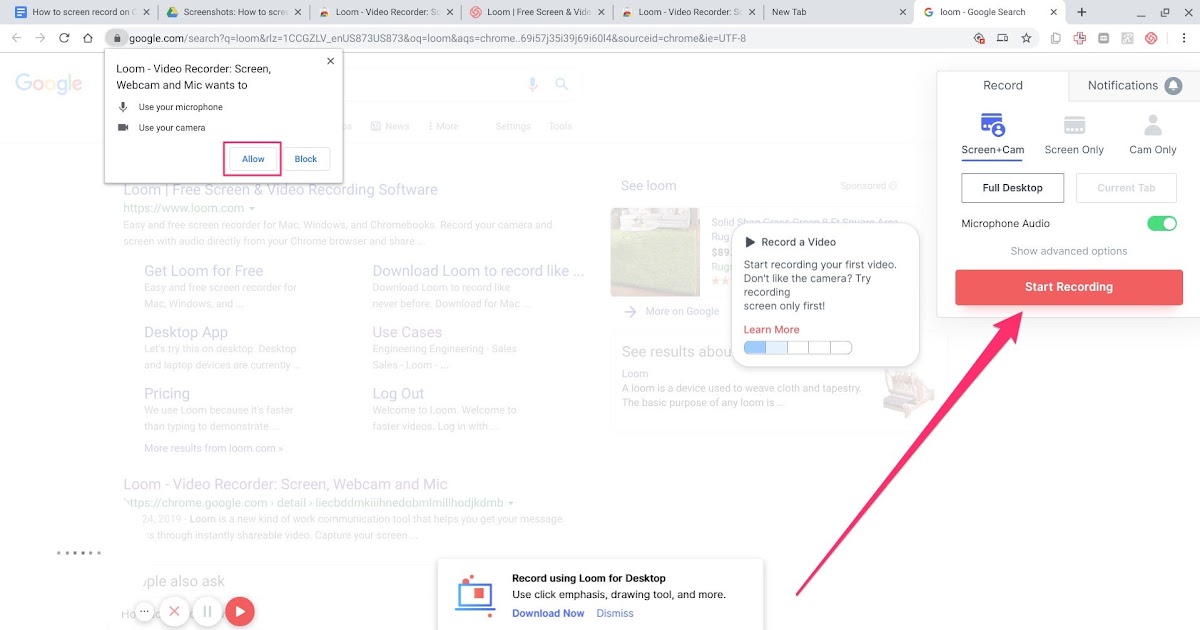The height and width of the screenshot is (630, 1200).
Task: Click the notifications bell icon
Action: (x=1174, y=86)
